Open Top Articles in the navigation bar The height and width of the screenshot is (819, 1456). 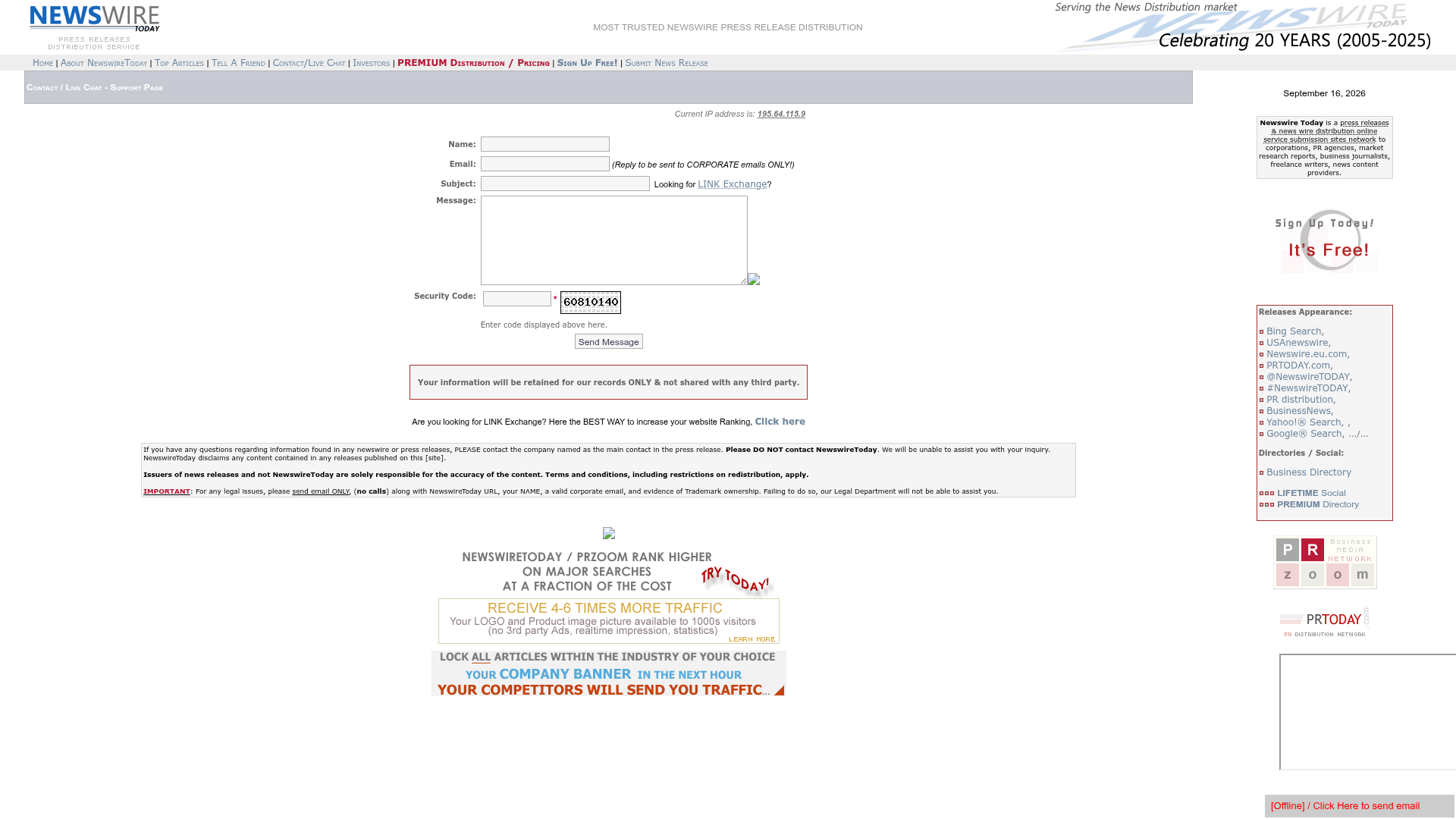179,63
